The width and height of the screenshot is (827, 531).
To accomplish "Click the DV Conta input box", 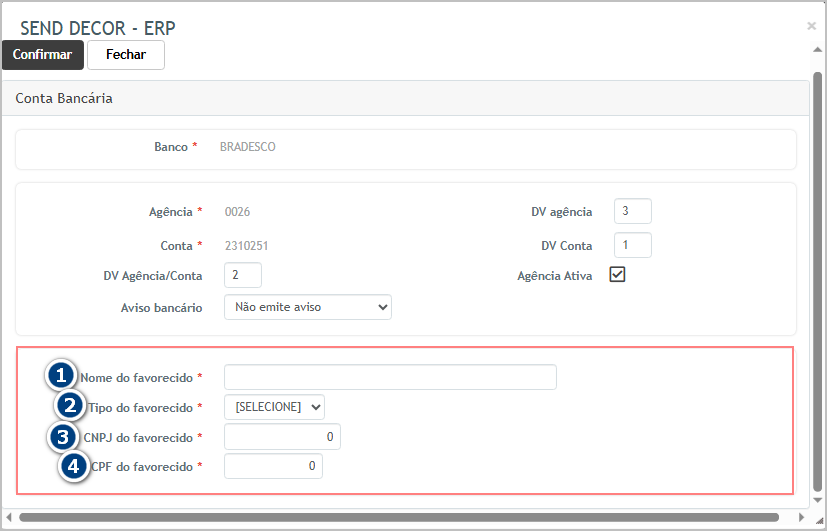I will tap(632, 245).
